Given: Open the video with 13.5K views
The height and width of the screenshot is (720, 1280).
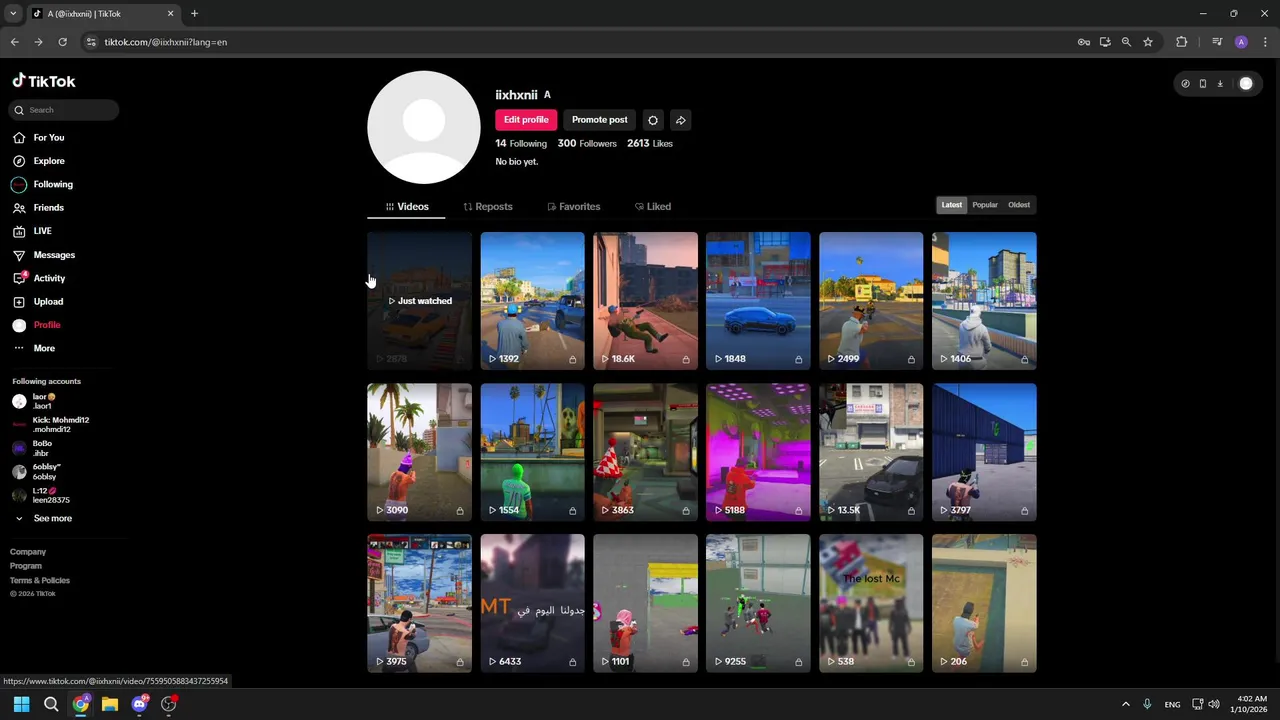Looking at the screenshot, I should point(871,452).
